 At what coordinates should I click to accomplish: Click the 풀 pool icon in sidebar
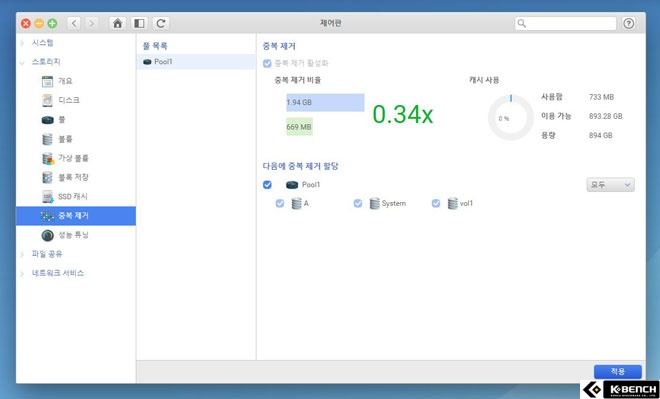(48, 120)
